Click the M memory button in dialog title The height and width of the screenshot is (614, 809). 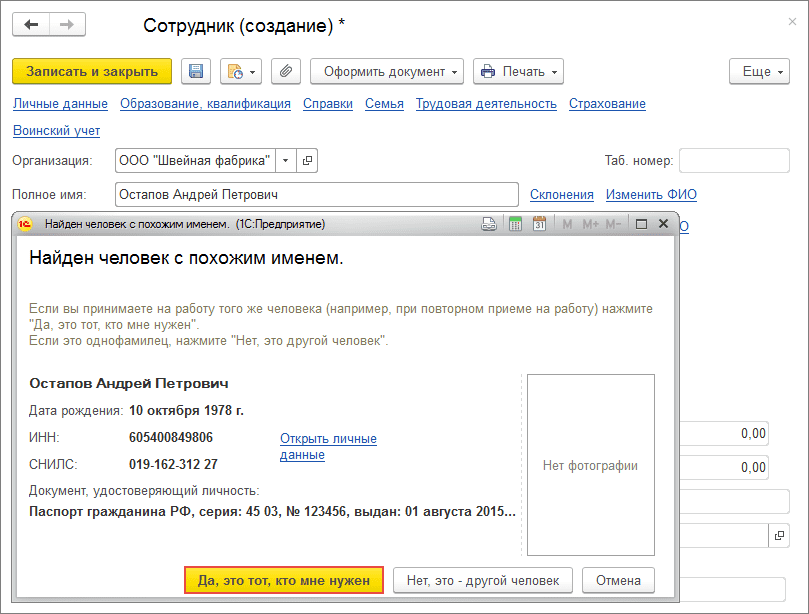point(567,224)
